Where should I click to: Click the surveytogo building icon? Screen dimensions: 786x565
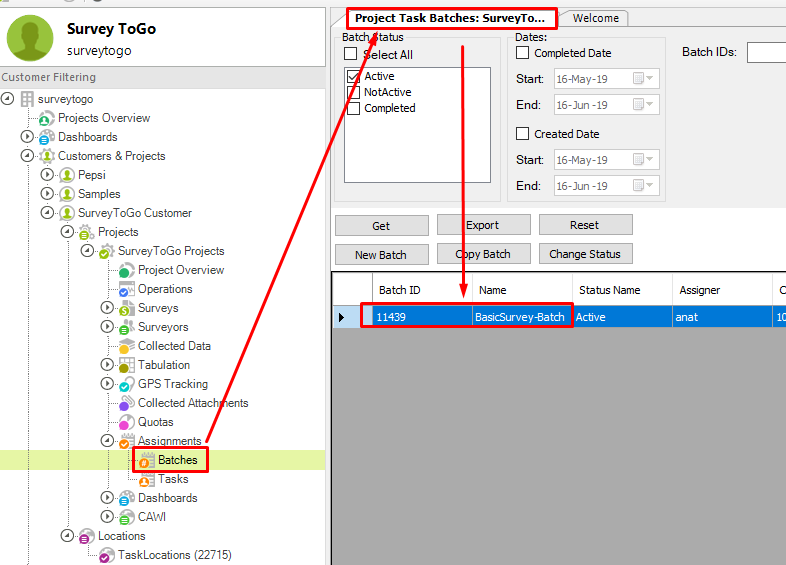27,99
